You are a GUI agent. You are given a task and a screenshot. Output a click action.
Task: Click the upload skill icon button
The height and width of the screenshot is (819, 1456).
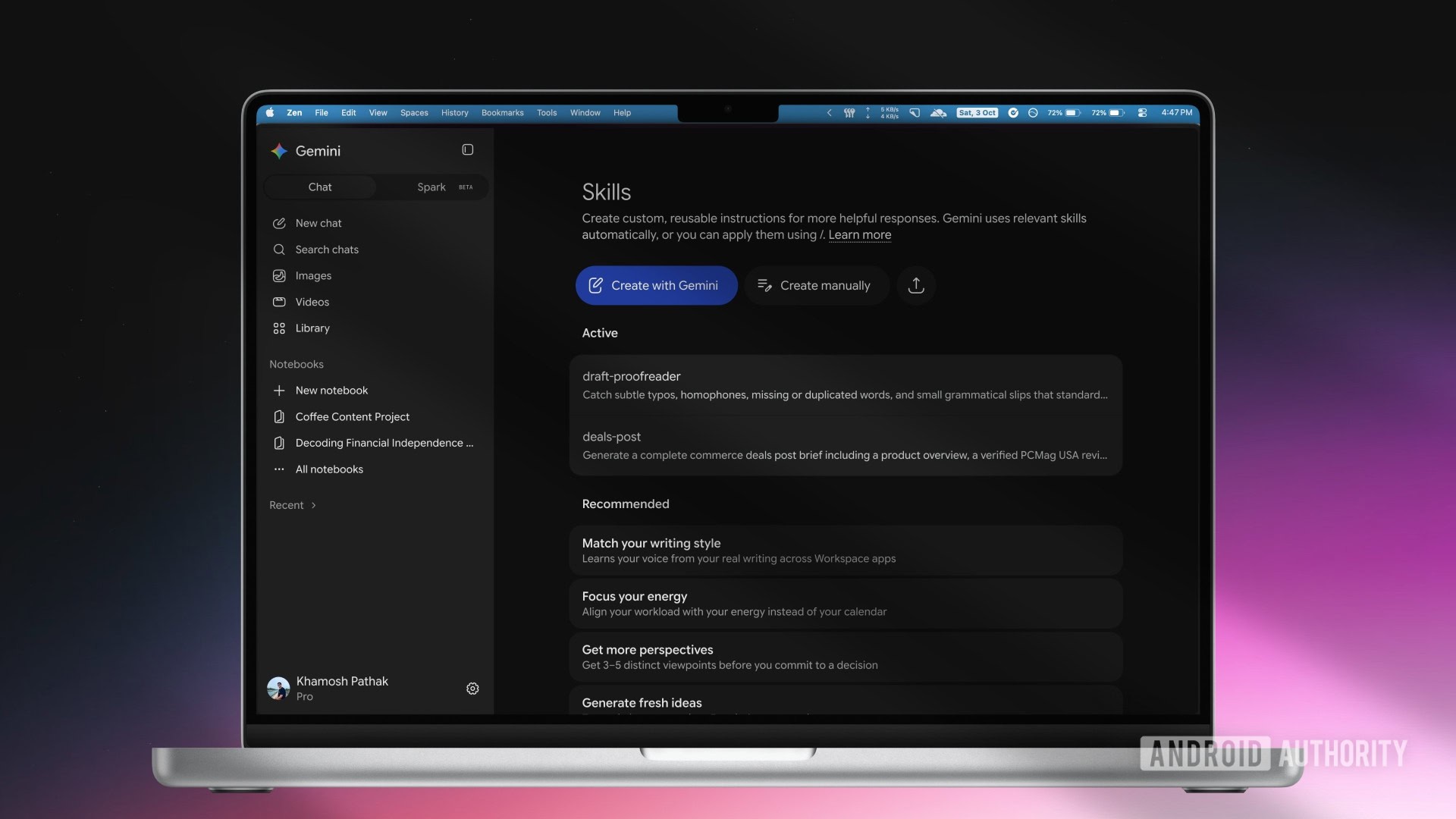tap(916, 286)
